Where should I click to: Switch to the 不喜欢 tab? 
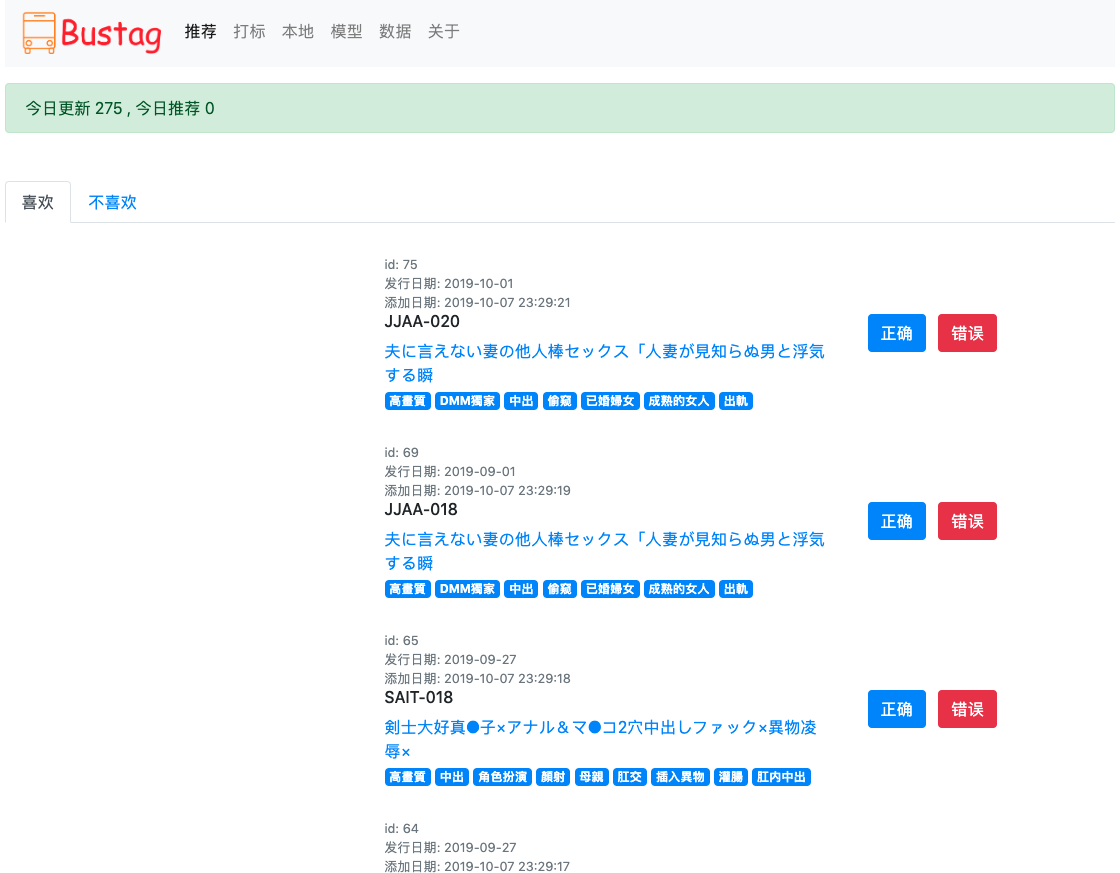coord(112,202)
